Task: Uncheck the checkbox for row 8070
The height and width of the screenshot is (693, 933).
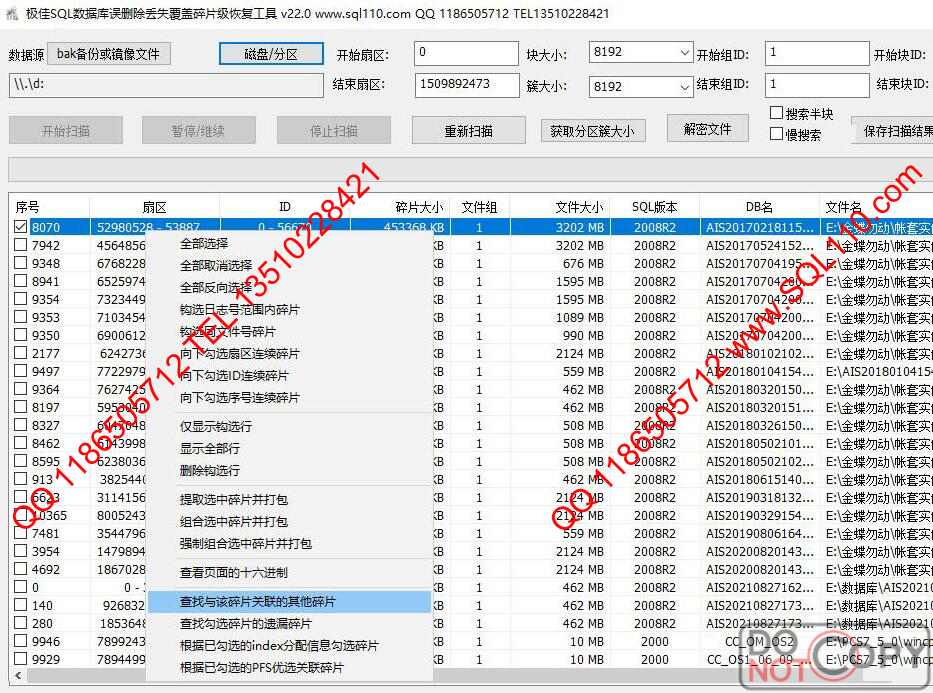Action: [21, 227]
